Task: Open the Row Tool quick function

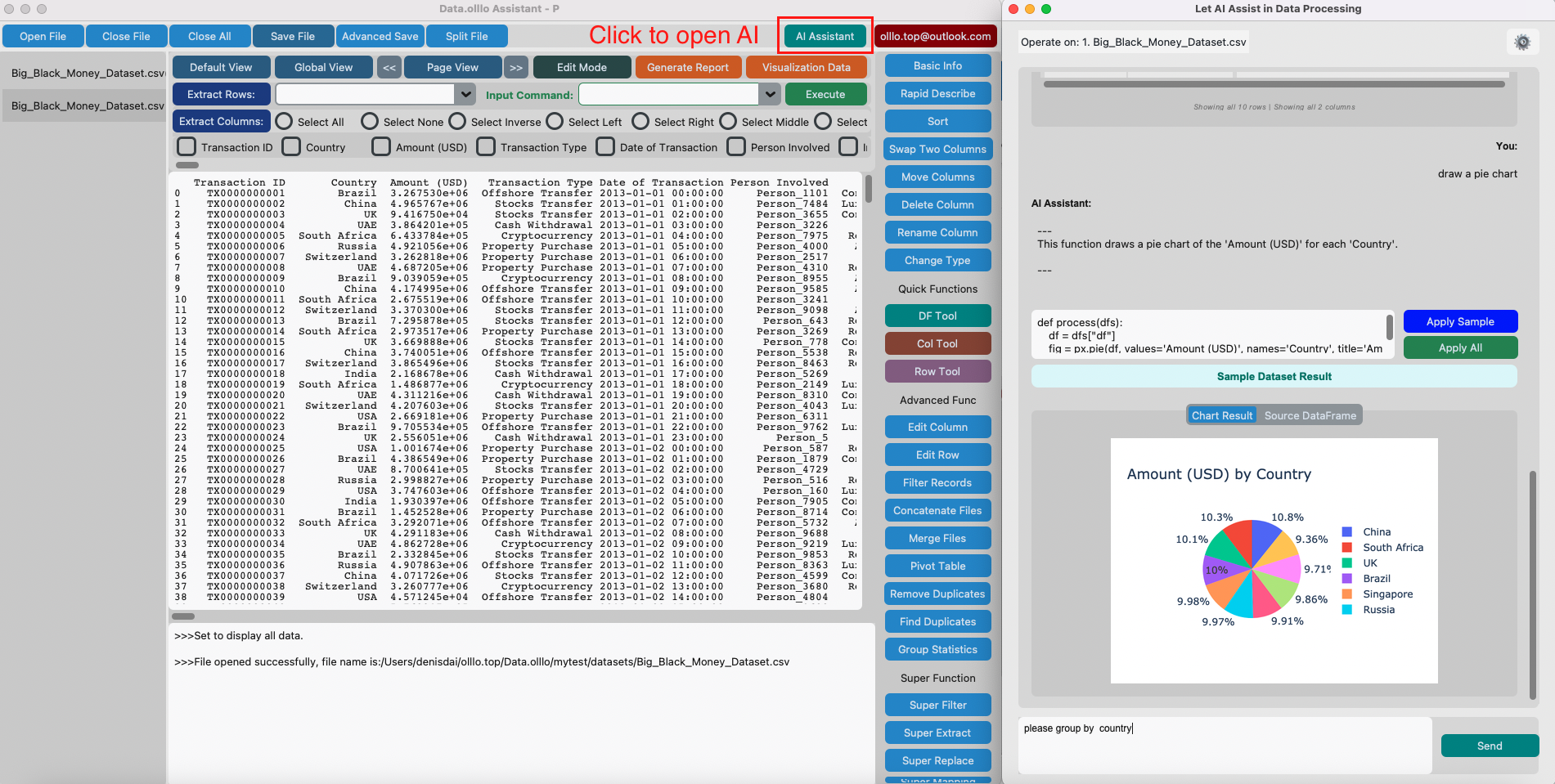Action: pos(937,371)
